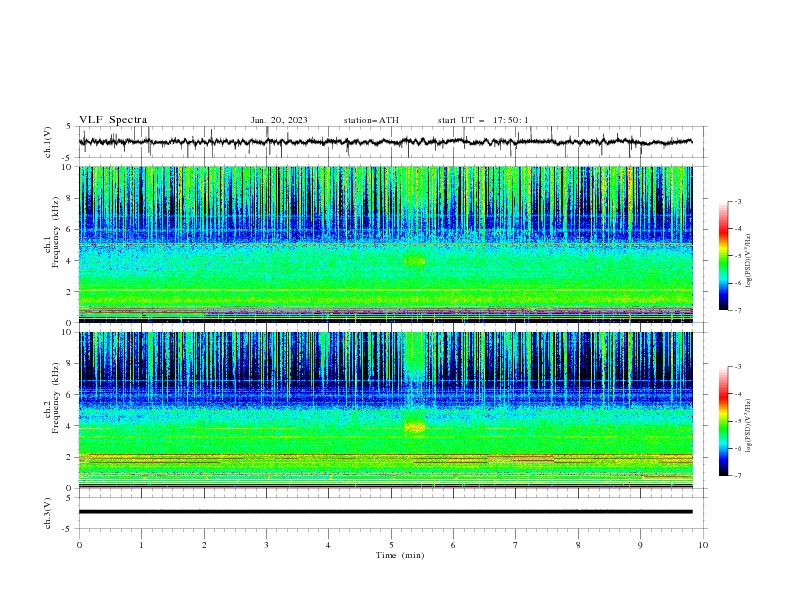The width and height of the screenshot is (792, 612).
Task: Click the "7" time axis tick label
Action: tap(516, 545)
